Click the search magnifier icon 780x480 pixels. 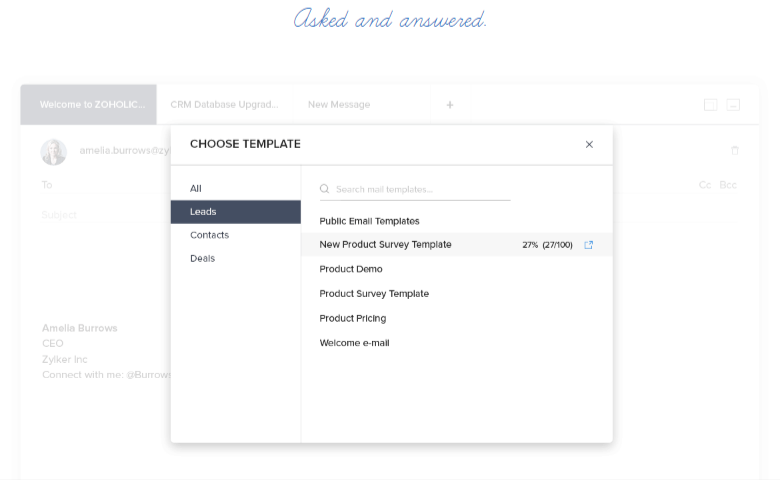tap(324, 189)
